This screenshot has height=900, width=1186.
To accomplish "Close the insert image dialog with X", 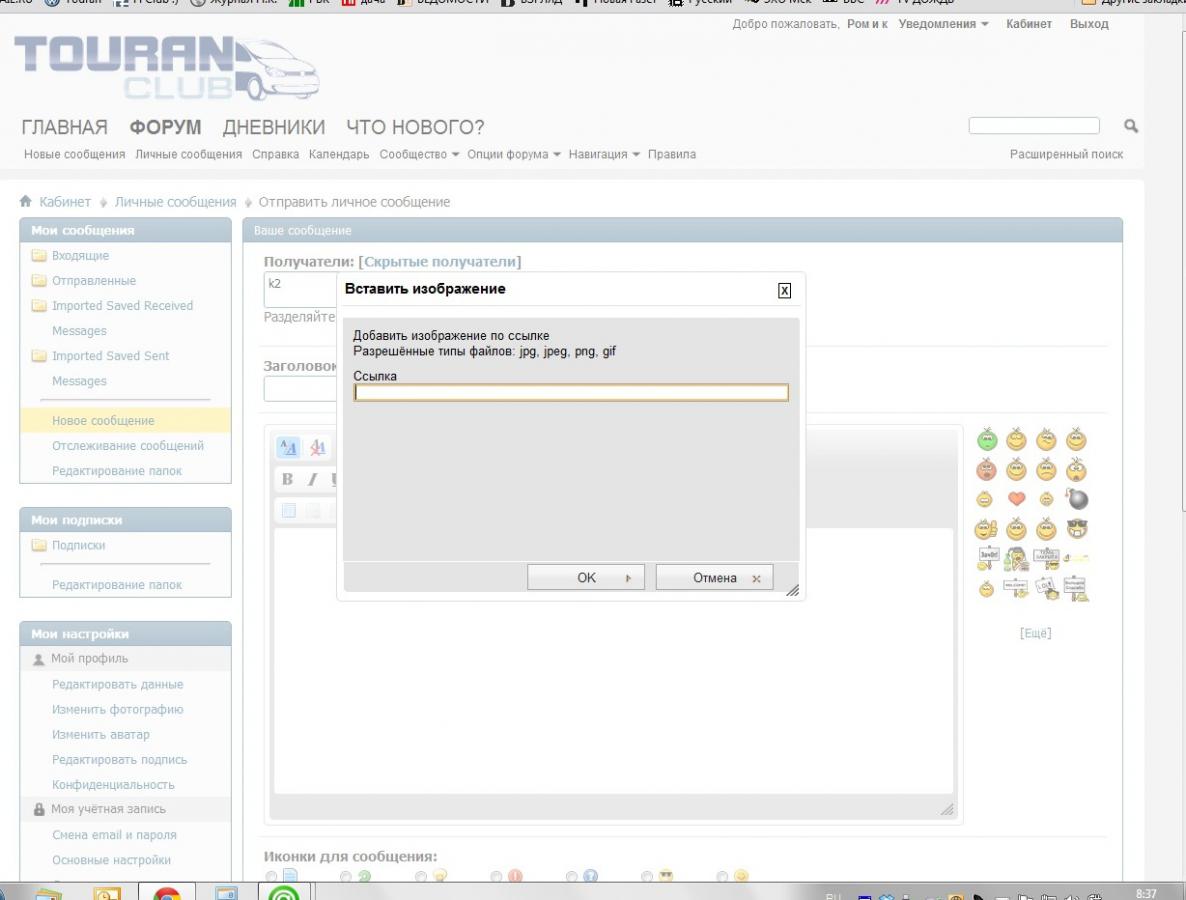I will pos(784,290).
